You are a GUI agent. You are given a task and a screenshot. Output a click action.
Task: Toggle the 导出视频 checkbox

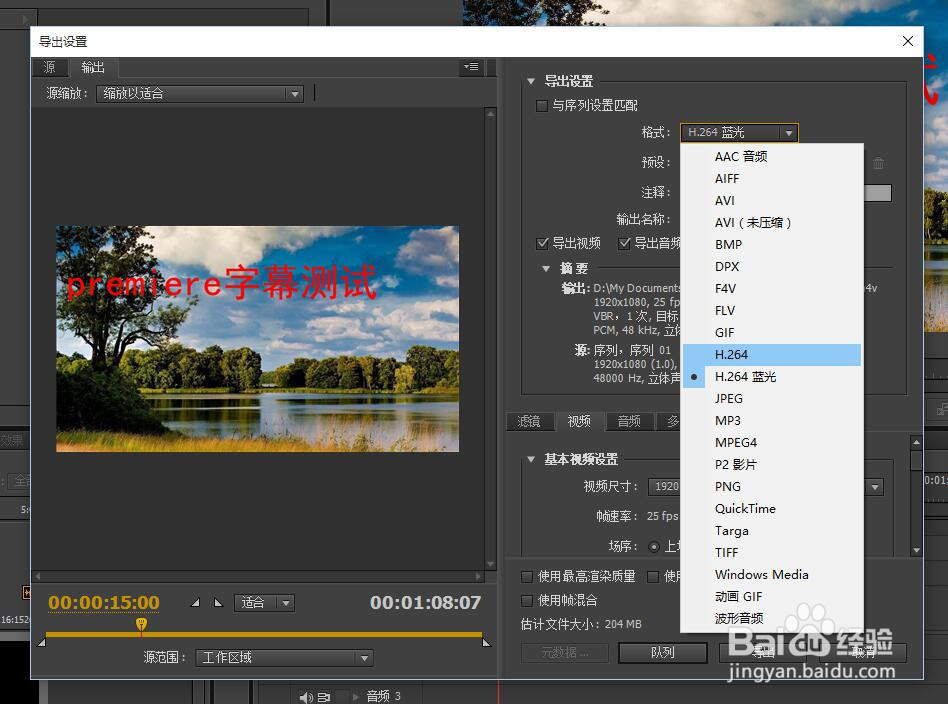tap(542, 243)
